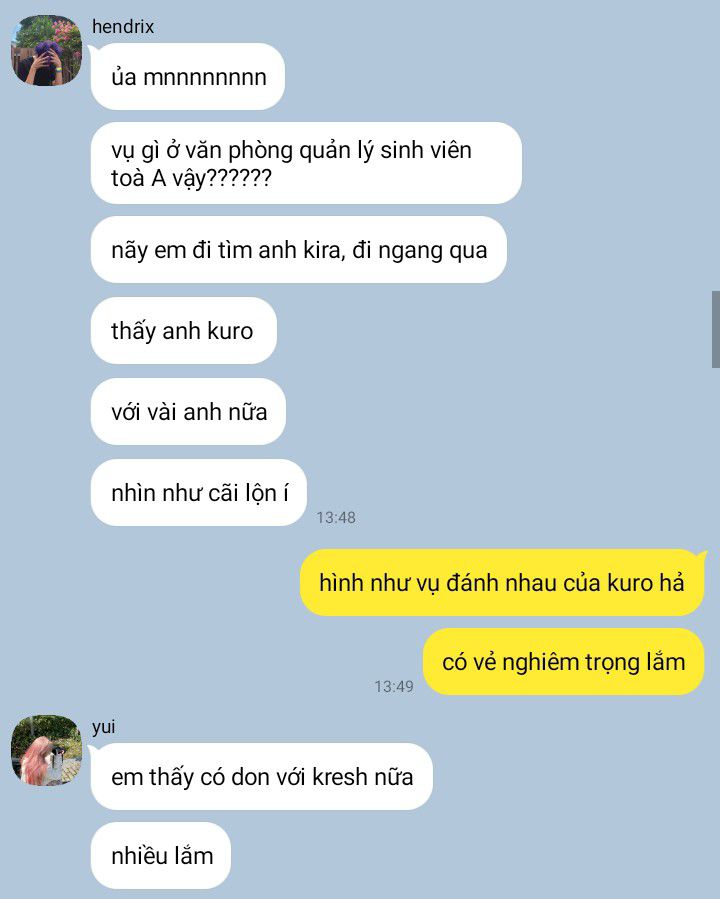This screenshot has height=899, width=720.
Task: Select yellow message 'hình như vụ đánh nhau của kuro hả'
Action: coord(502,583)
